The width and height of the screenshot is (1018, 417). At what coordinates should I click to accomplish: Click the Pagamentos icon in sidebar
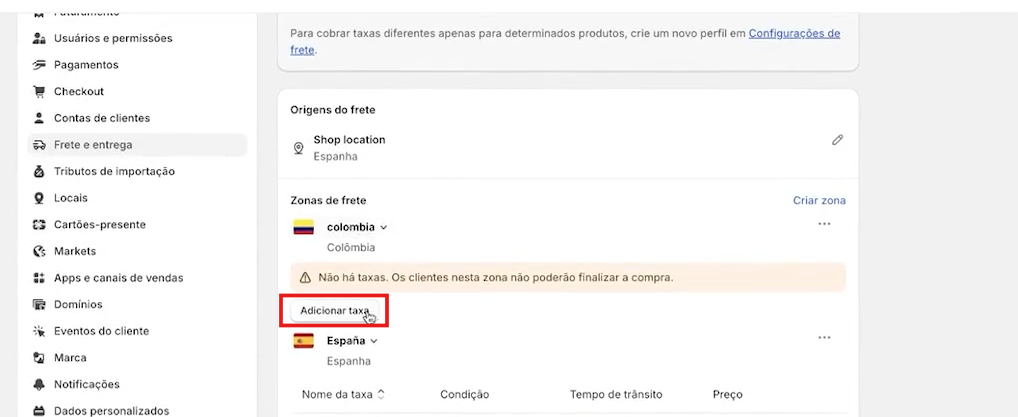[39, 65]
